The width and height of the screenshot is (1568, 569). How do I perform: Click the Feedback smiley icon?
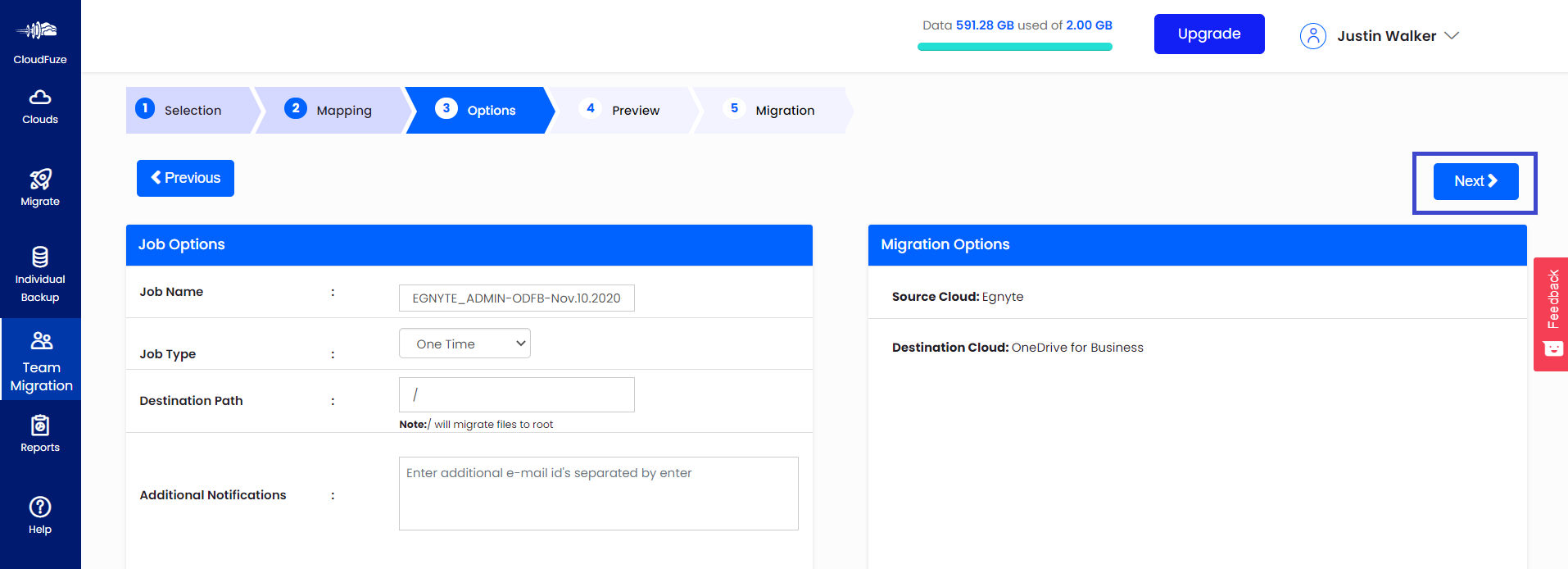(1553, 349)
